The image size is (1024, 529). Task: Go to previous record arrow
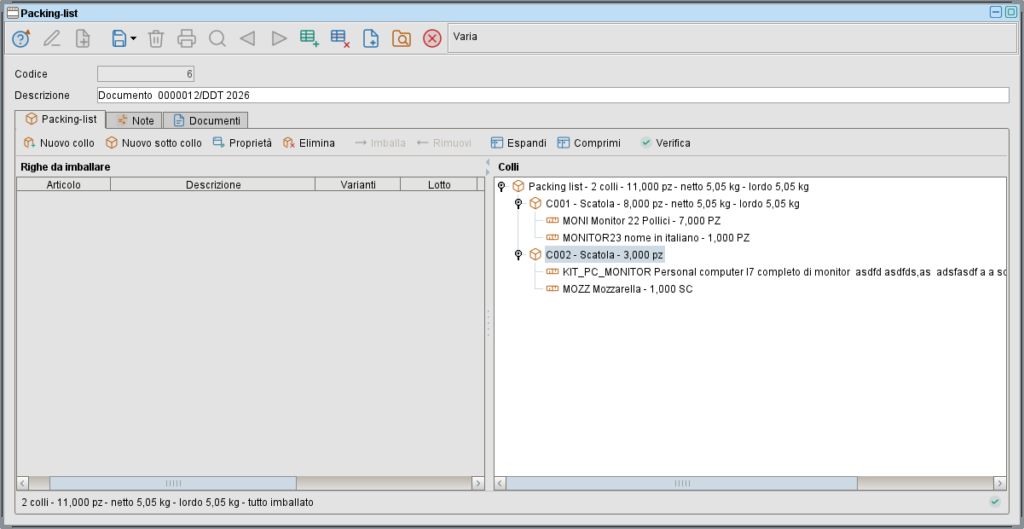point(247,39)
